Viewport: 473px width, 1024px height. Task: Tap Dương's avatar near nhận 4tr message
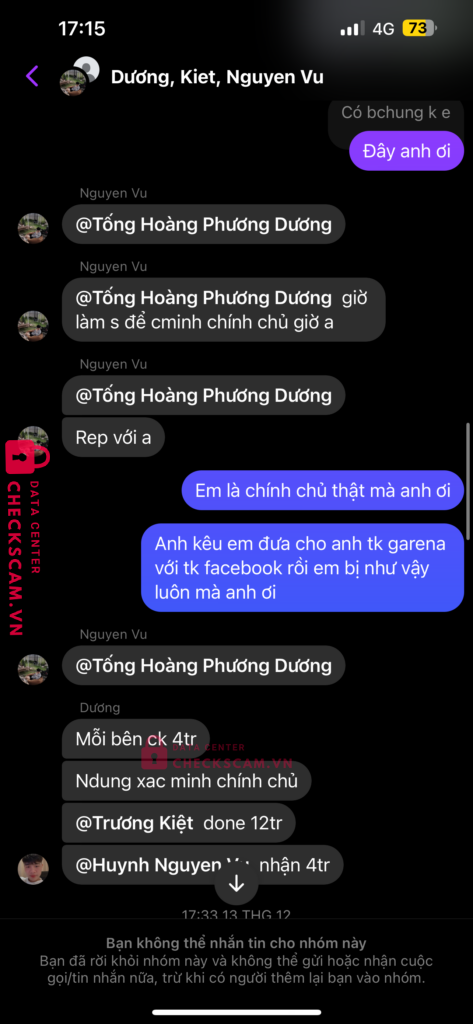pyautogui.click(x=33, y=869)
